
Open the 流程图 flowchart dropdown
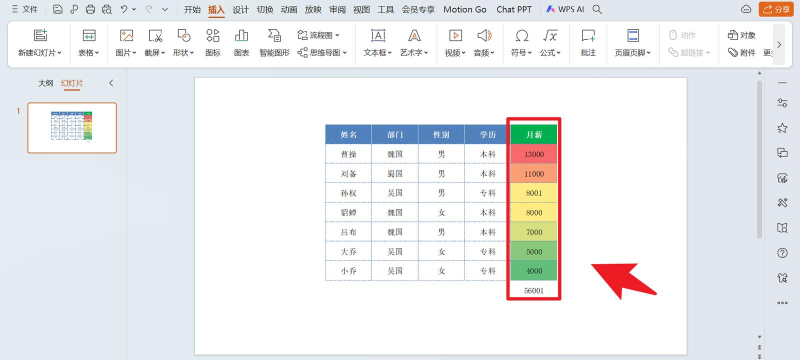(x=318, y=35)
